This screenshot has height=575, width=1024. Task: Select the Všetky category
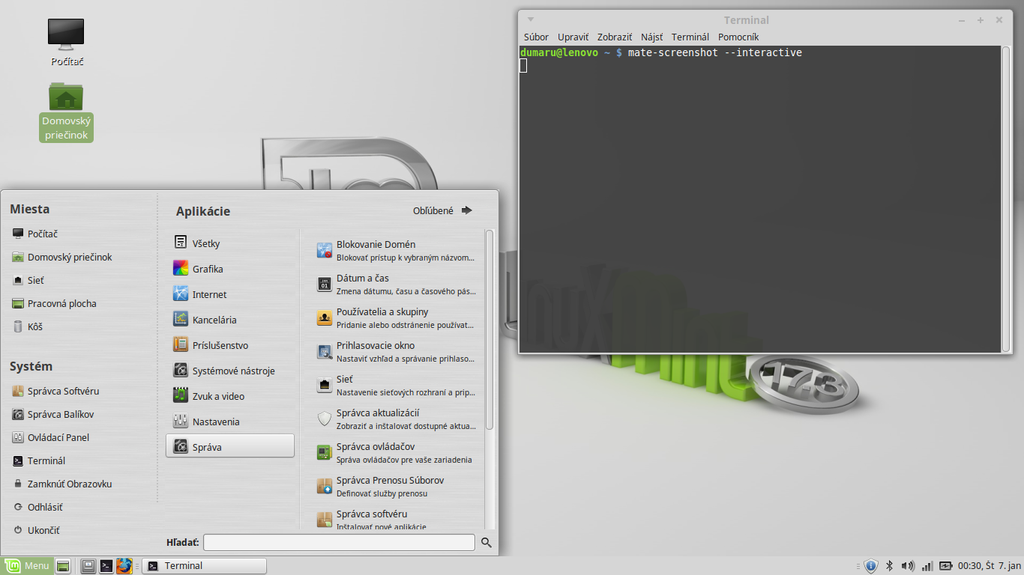click(230, 243)
